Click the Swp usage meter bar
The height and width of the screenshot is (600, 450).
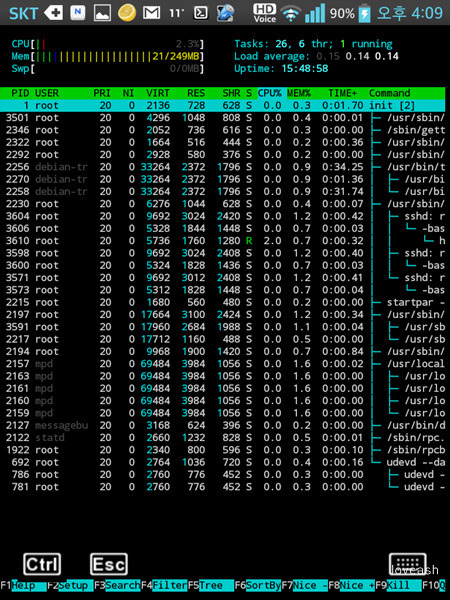[x=108, y=68]
